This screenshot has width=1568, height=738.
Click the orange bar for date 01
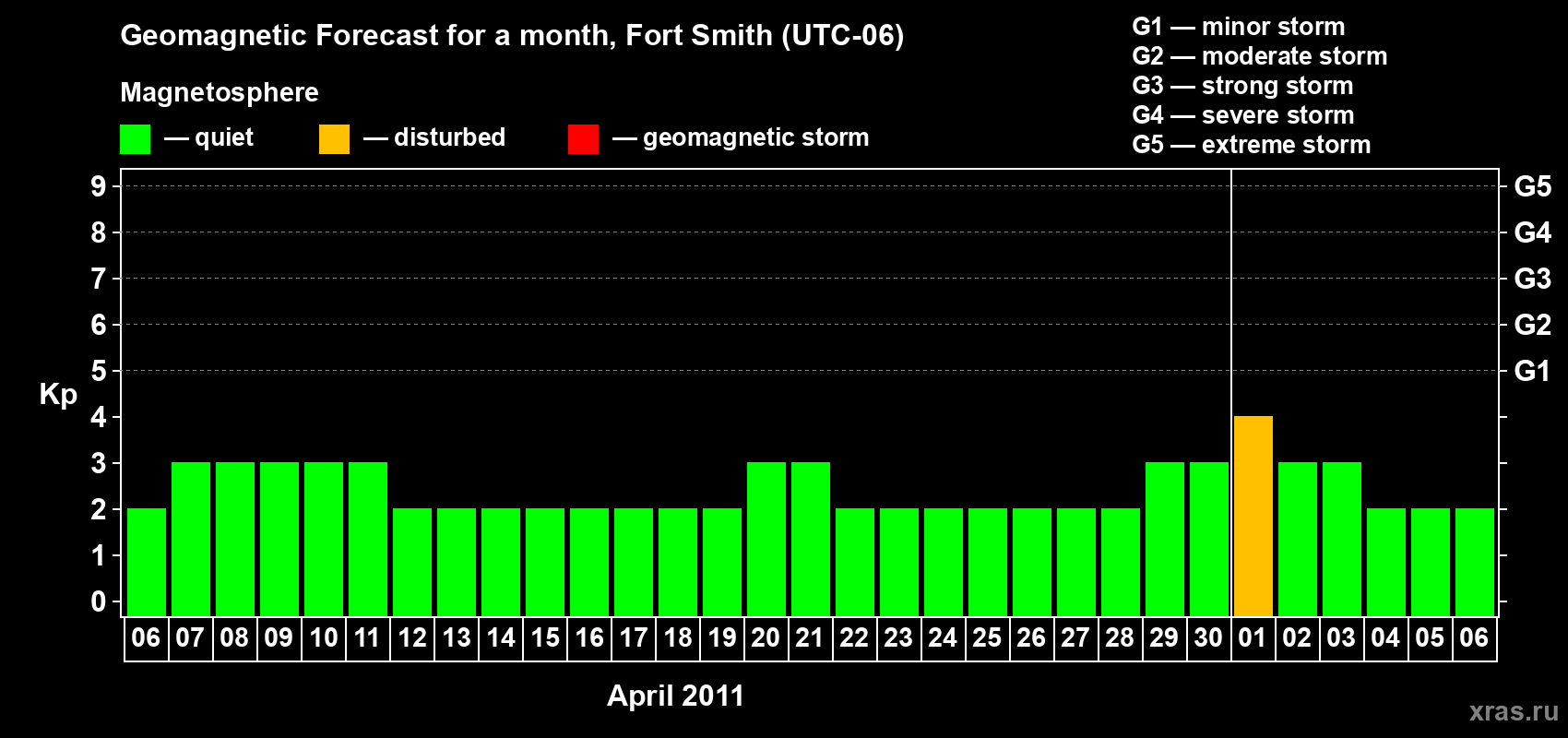click(x=1253, y=516)
